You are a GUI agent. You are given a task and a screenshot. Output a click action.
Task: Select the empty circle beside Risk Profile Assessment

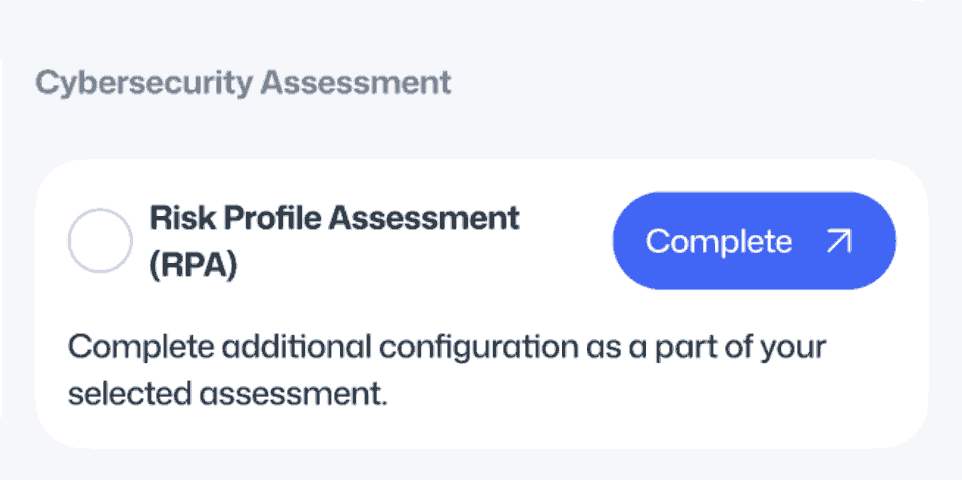click(x=99, y=241)
